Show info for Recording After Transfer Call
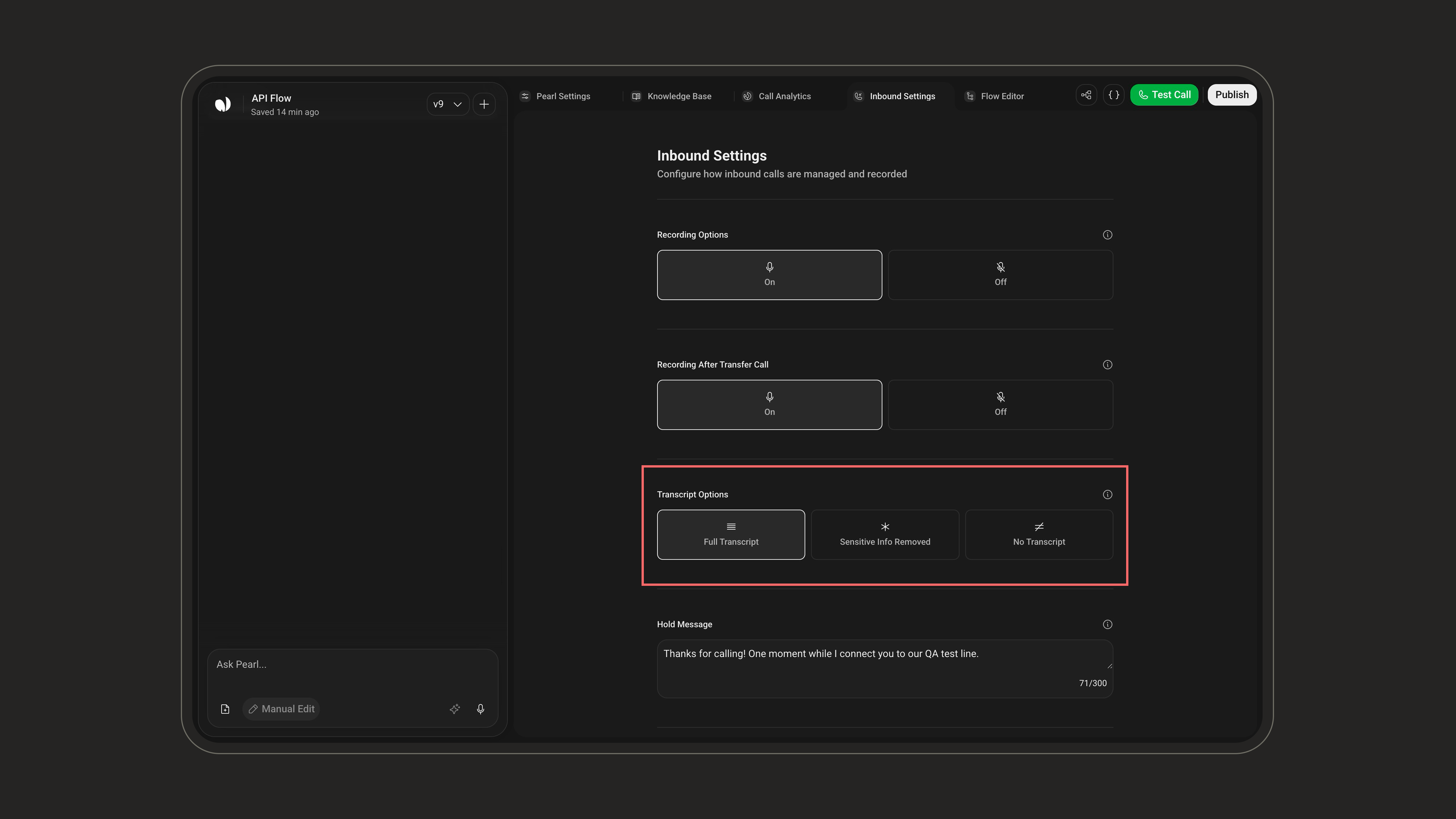1456x819 pixels. 1107,365
